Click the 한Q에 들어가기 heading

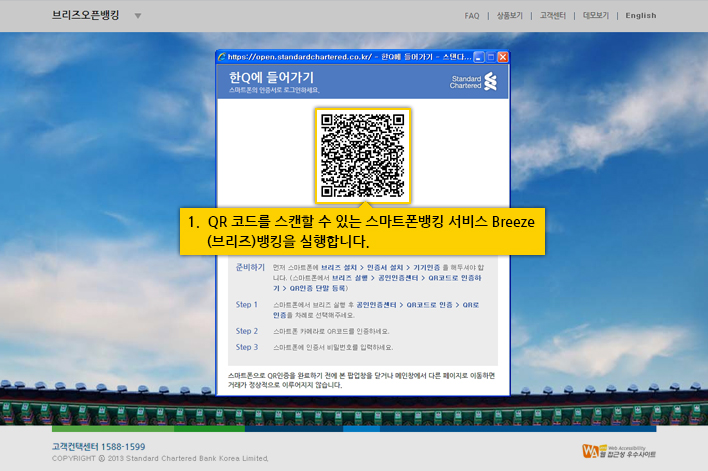[x=271, y=78]
